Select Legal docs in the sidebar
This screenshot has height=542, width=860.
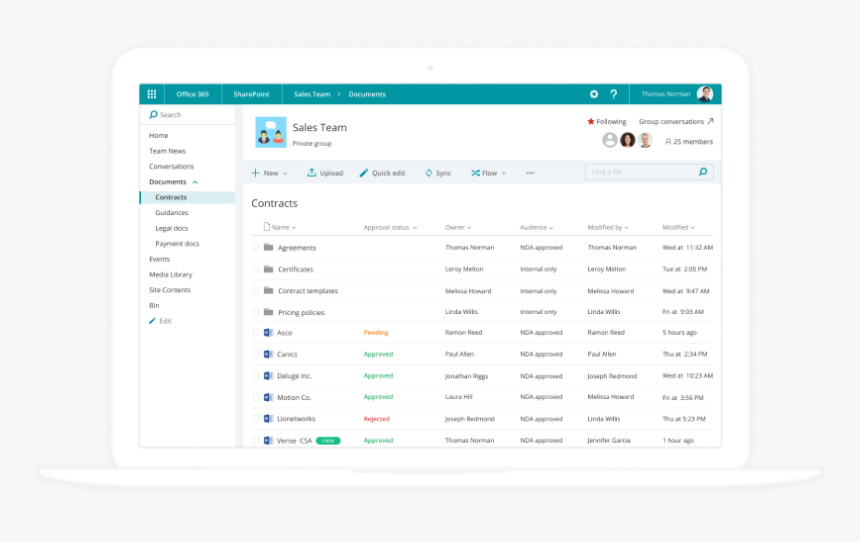[x=172, y=228]
